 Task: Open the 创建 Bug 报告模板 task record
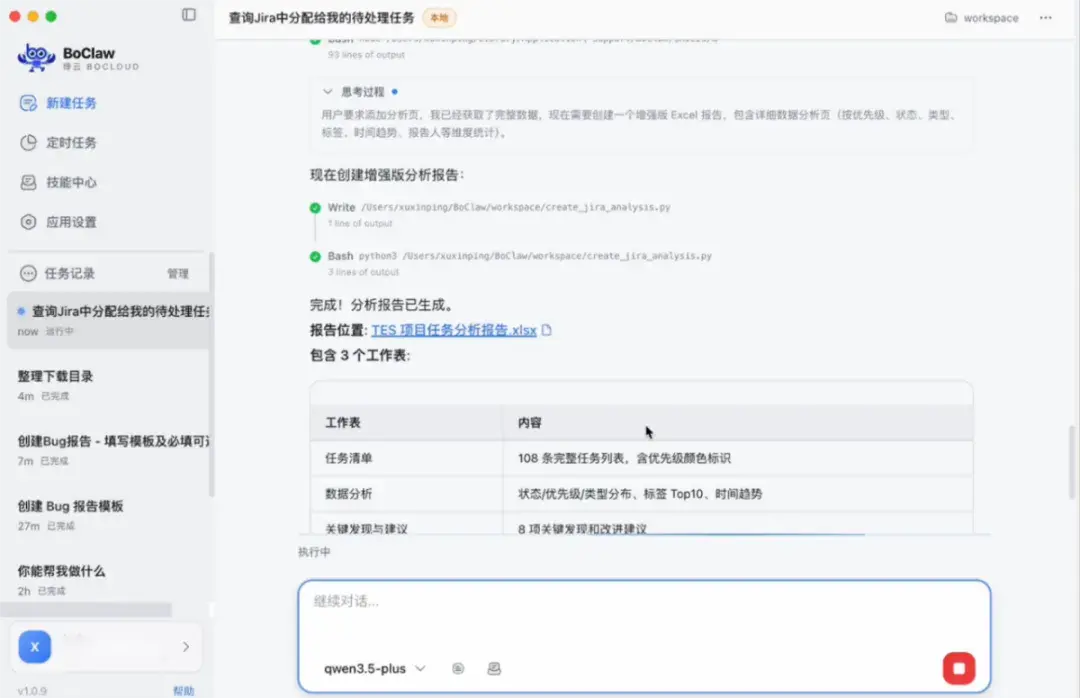(108, 515)
